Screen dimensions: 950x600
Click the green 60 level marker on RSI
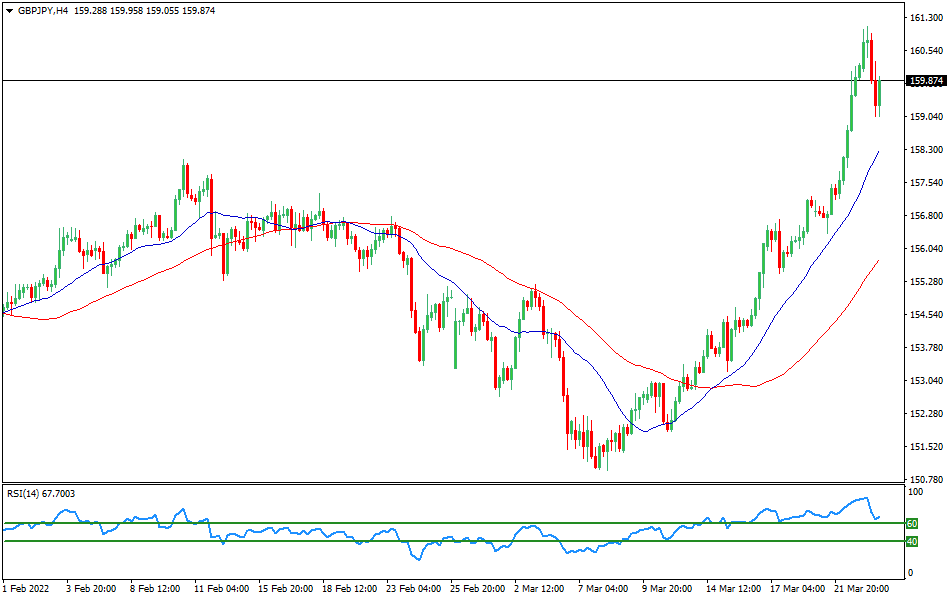point(912,522)
